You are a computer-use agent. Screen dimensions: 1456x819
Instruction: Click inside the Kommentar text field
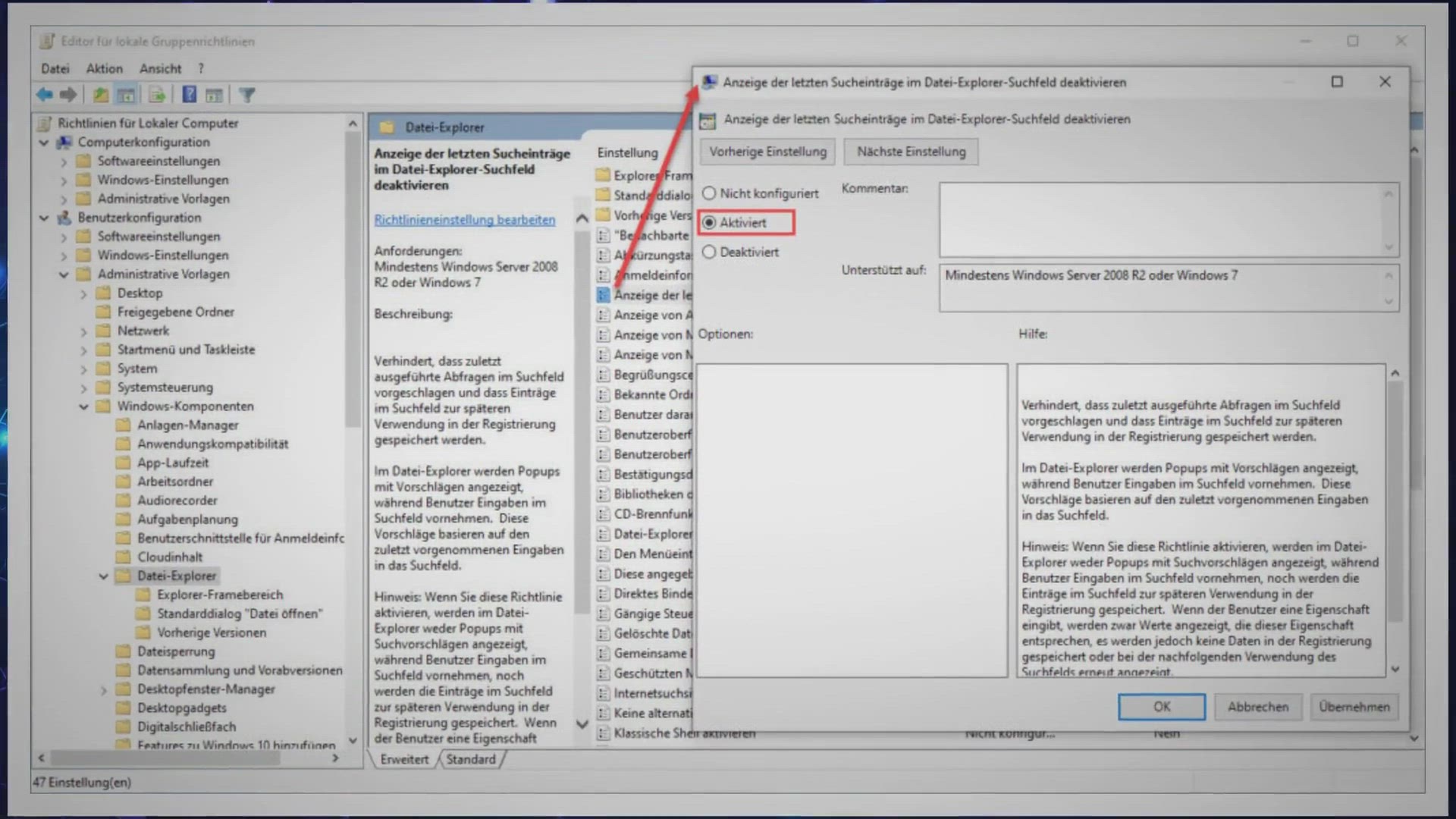point(1160,220)
